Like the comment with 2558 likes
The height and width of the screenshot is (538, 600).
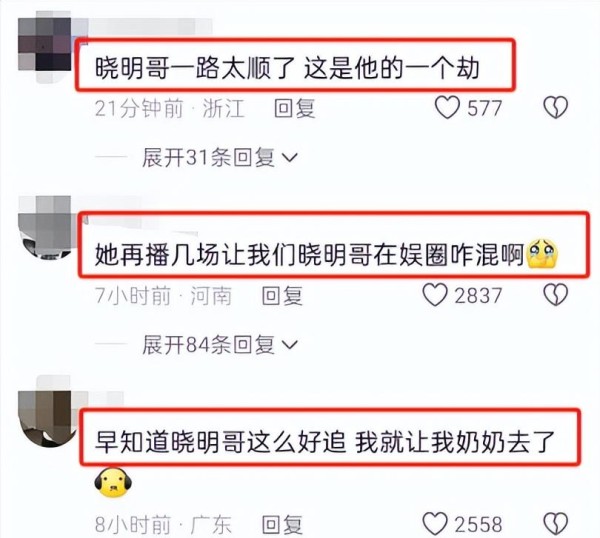[435, 523]
